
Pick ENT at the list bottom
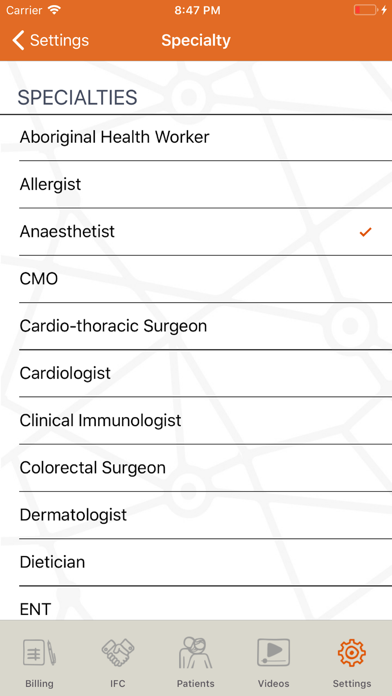[x=196, y=604]
